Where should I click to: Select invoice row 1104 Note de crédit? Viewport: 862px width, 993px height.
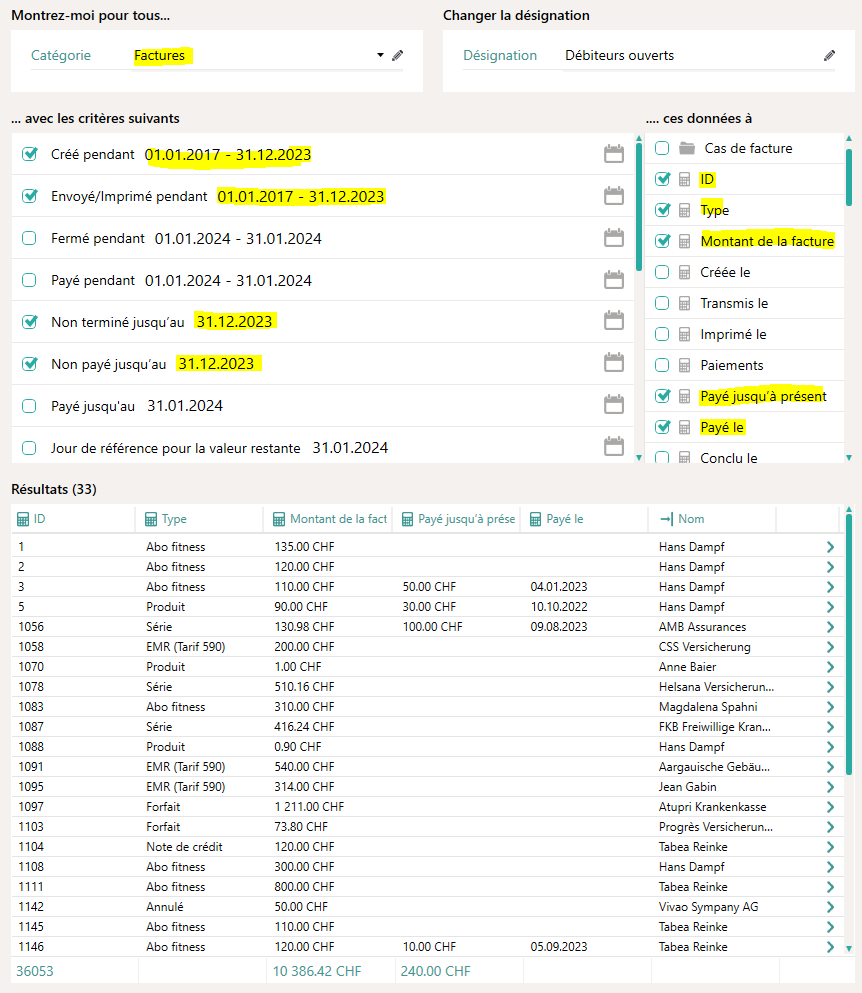click(x=400, y=847)
